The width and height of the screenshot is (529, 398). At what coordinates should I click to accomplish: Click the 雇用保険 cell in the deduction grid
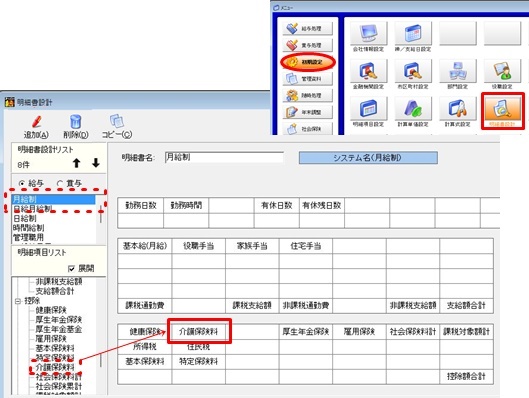[x=359, y=332]
